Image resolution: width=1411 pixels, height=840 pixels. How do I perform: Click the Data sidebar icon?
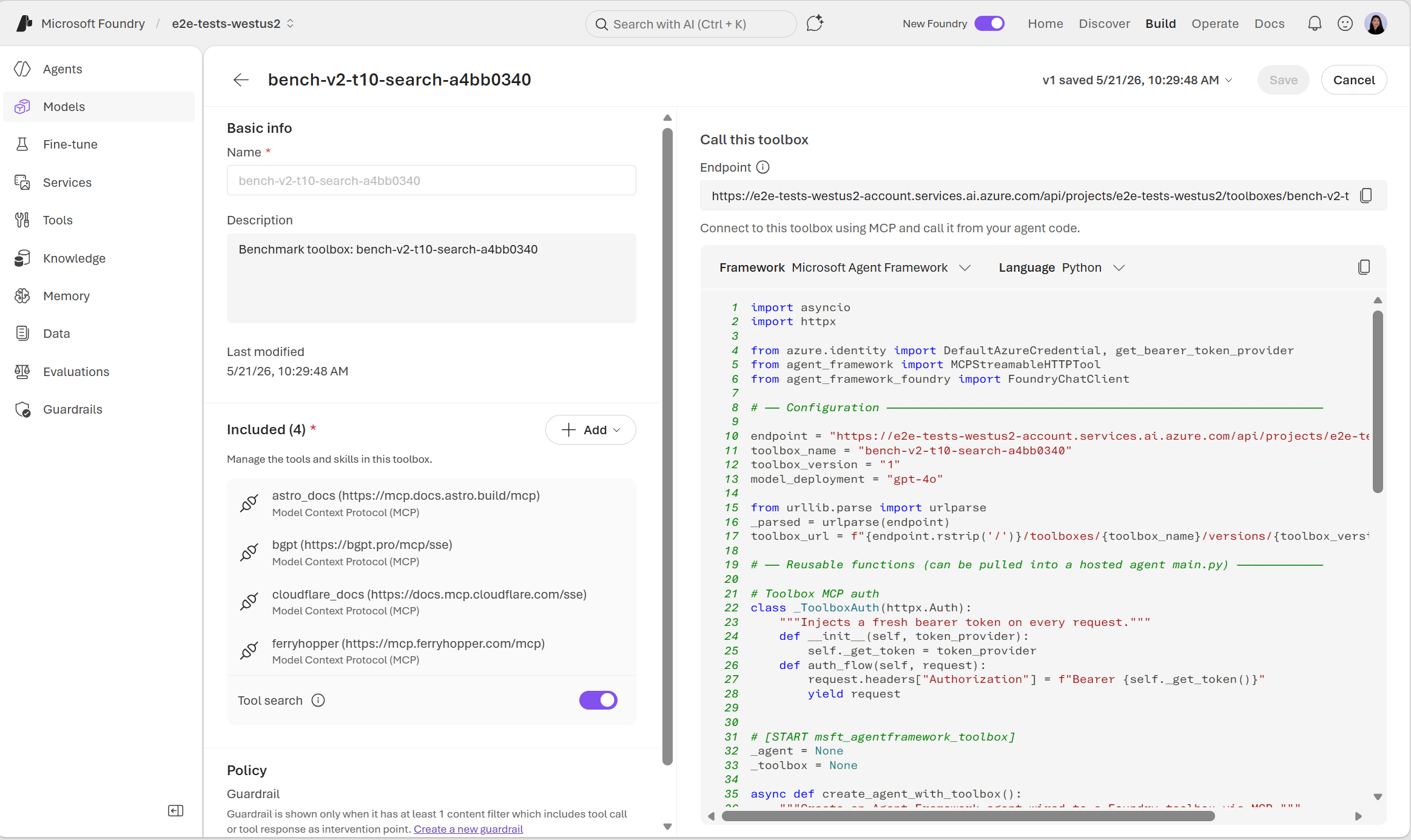point(22,334)
